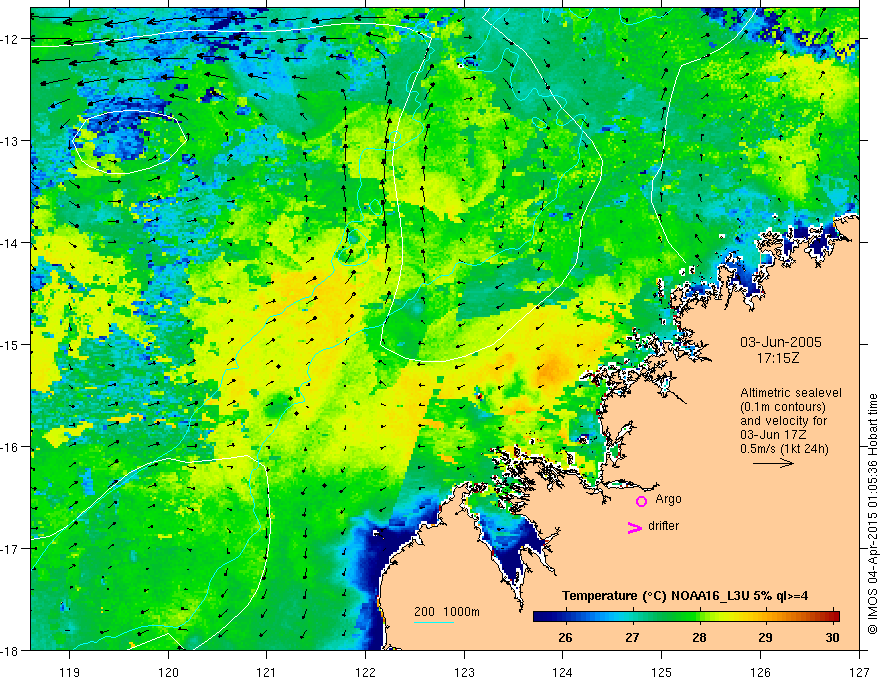
Task: Click the velocity scale arrow in the legend
Action: click(773, 463)
